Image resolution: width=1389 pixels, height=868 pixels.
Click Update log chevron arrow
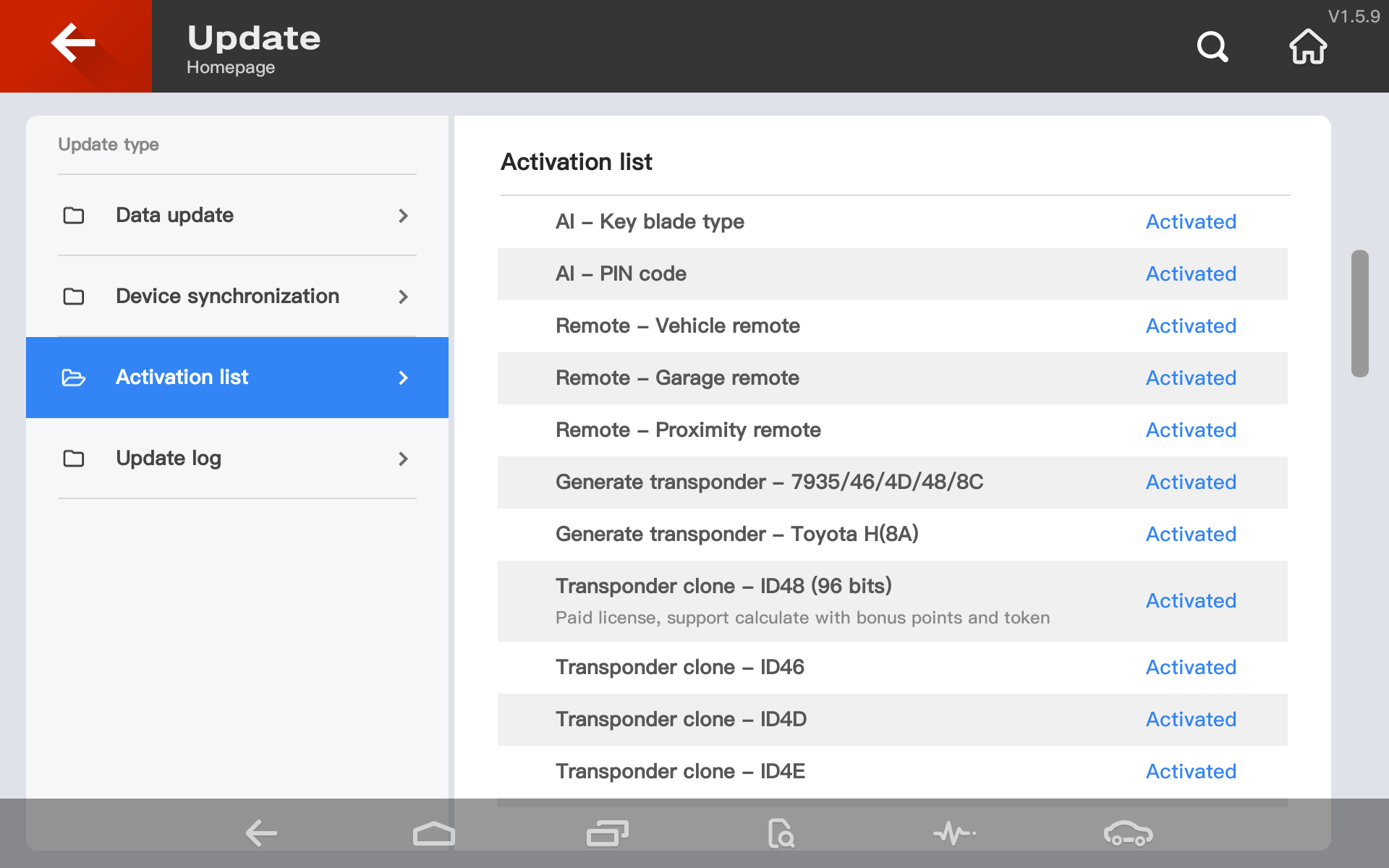tap(403, 459)
